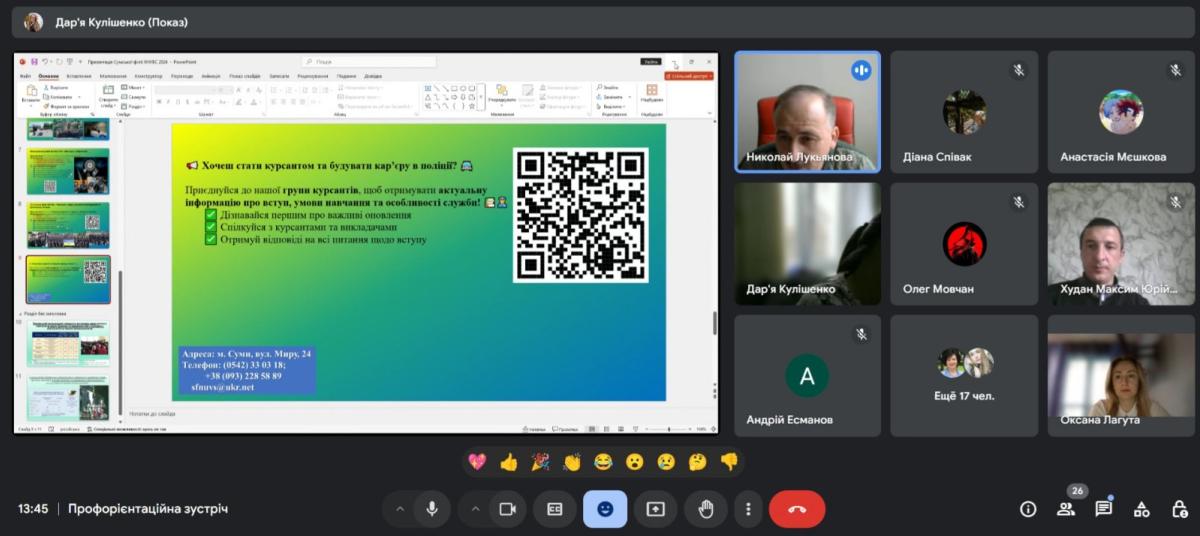
Task: Raise your hand in the meeting
Action: [x=706, y=509]
